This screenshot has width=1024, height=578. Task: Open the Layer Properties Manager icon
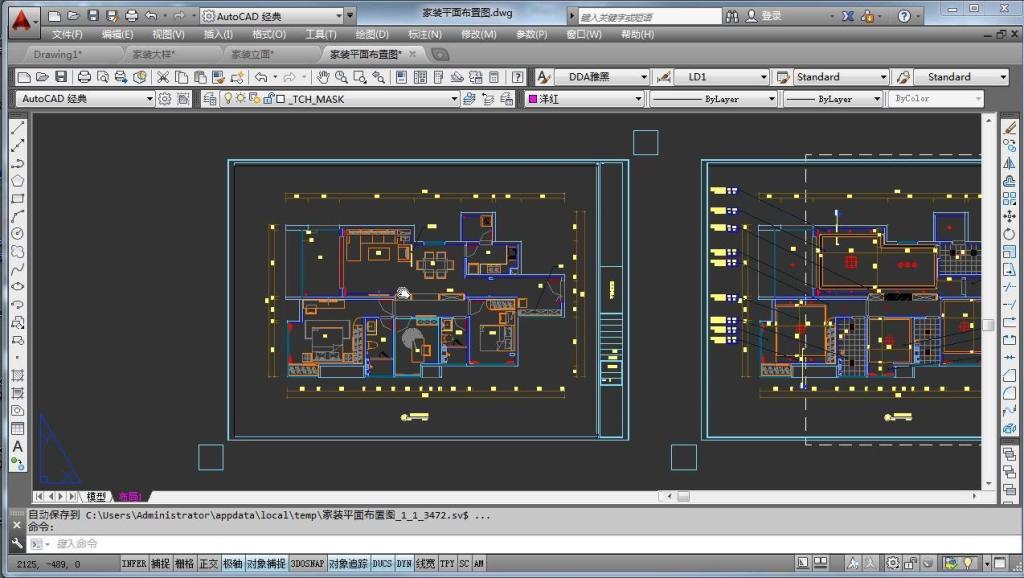pos(210,99)
